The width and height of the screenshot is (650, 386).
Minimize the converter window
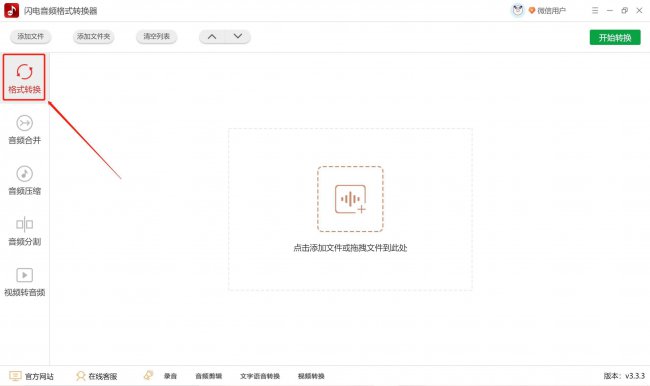(x=610, y=11)
